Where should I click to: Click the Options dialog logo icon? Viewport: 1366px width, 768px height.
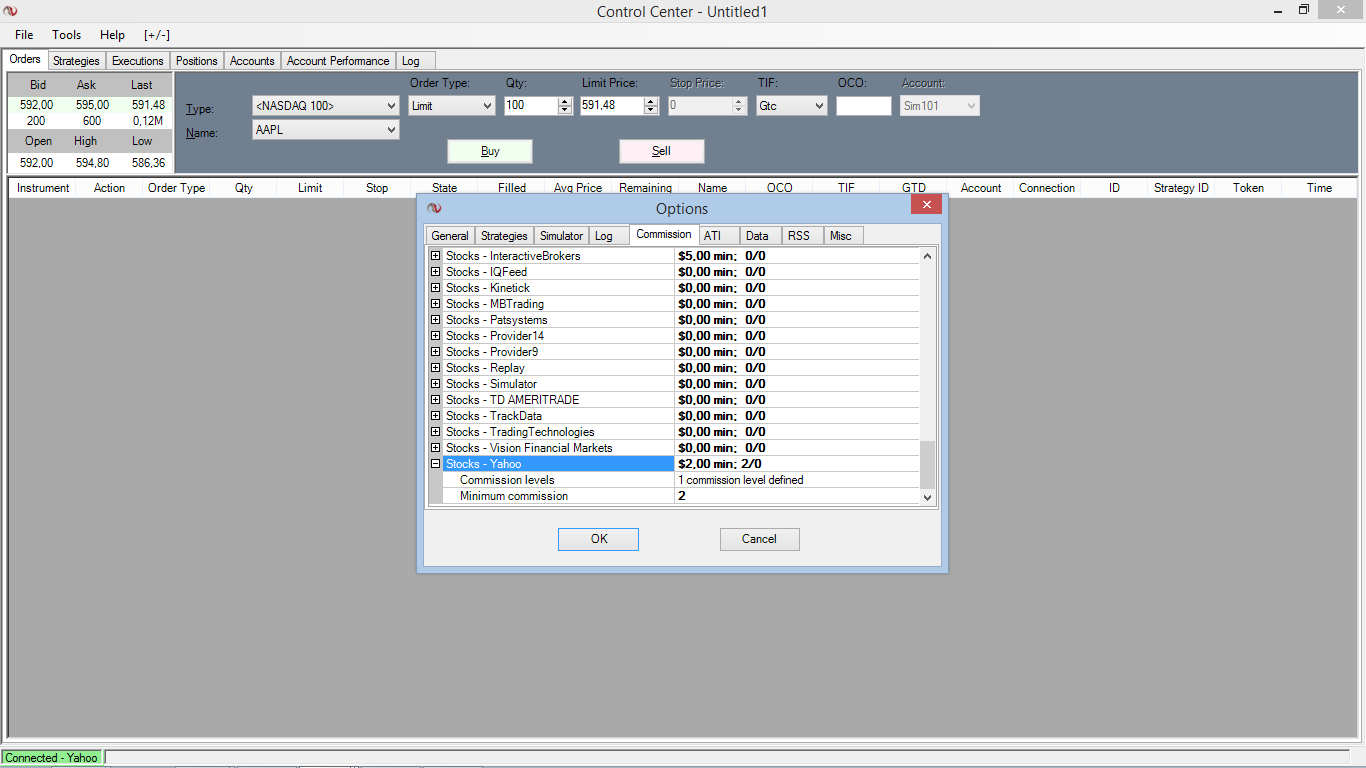pos(434,208)
